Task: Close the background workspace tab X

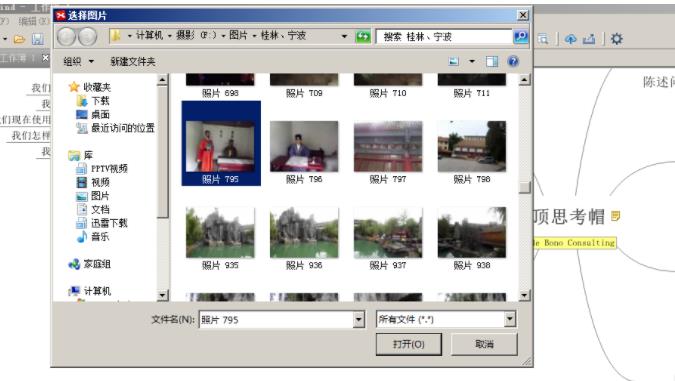Action: [x=45, y=58]
